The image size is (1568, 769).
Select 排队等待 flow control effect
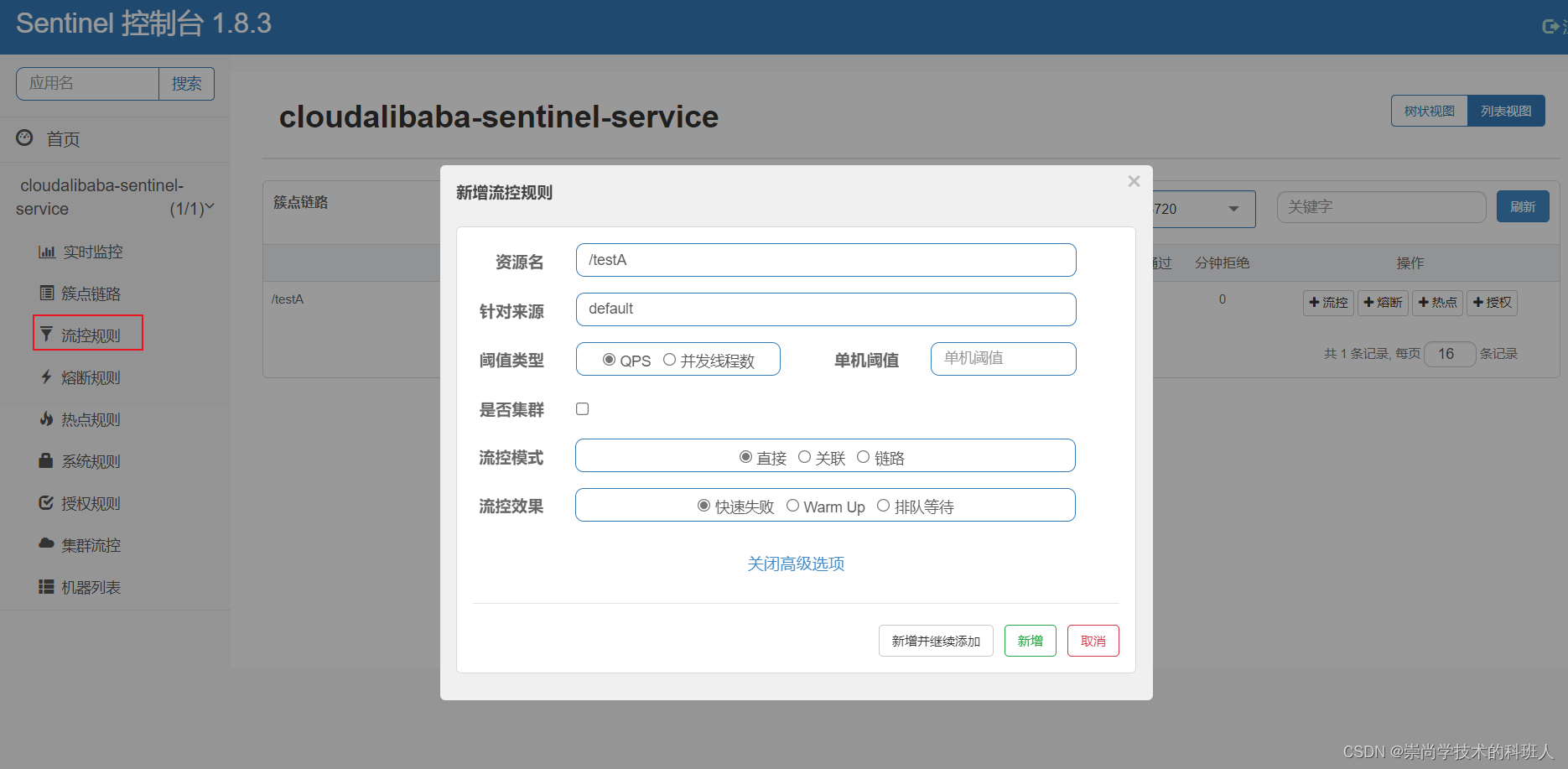(x=883, y=506)
